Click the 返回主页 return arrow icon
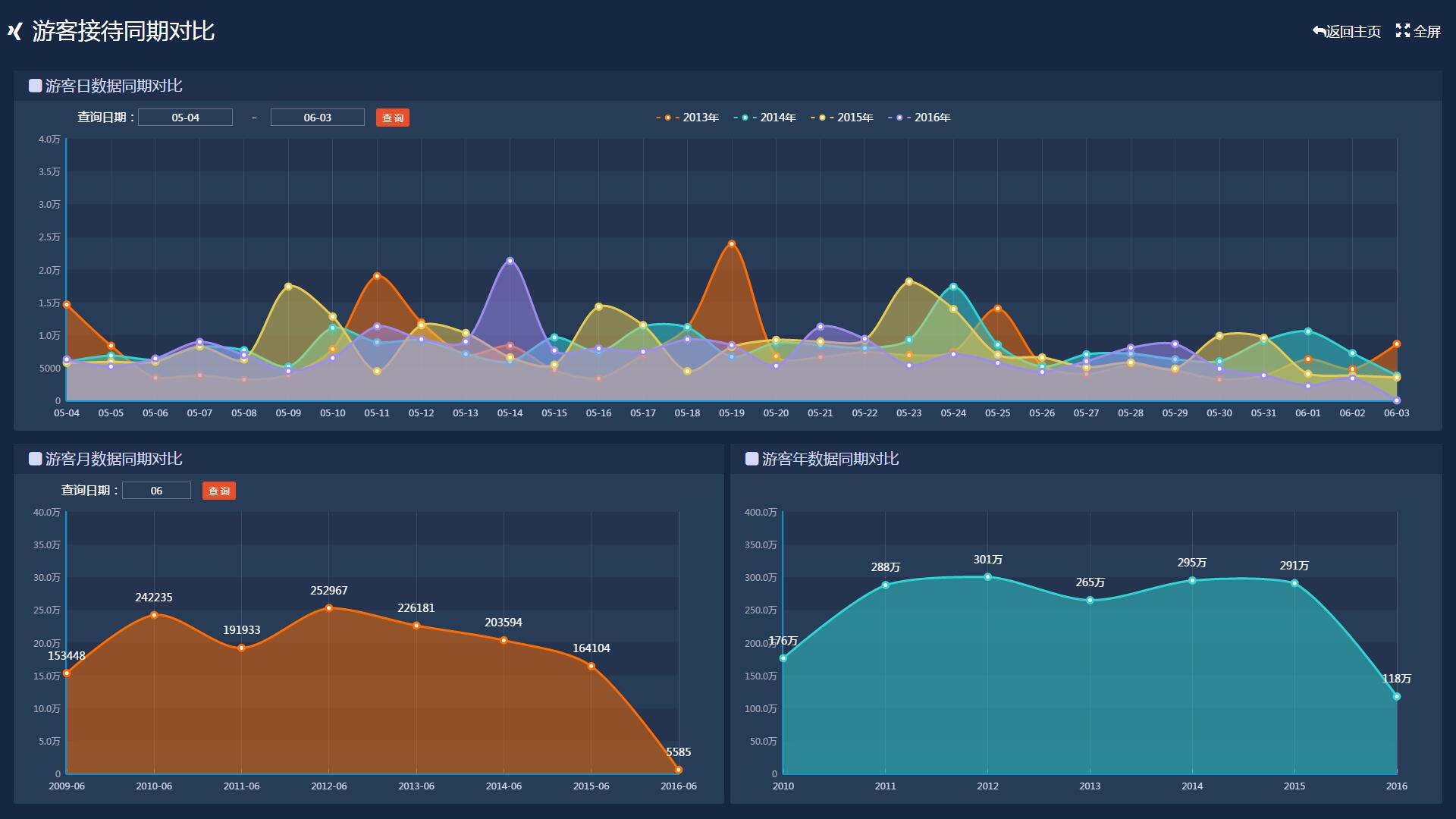This screenshot has height=819, width=1456. pos(1319,31)
